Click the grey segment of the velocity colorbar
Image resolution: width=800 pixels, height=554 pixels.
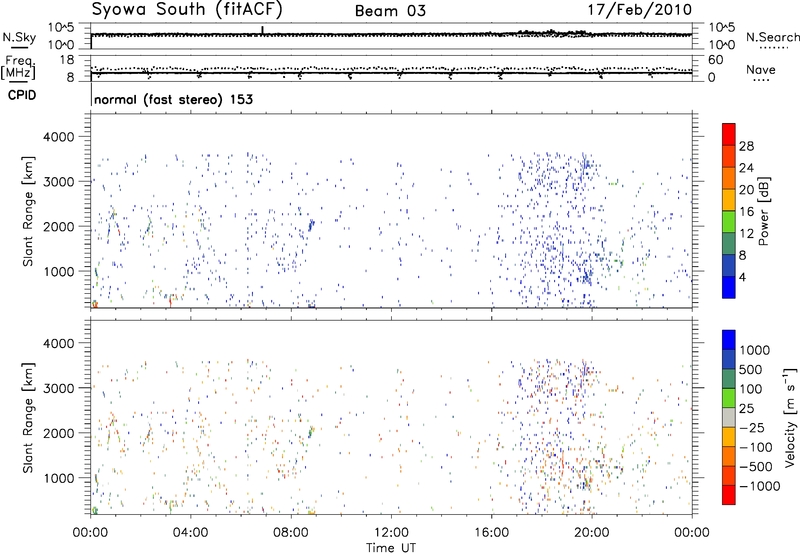[x=729, y=417]
